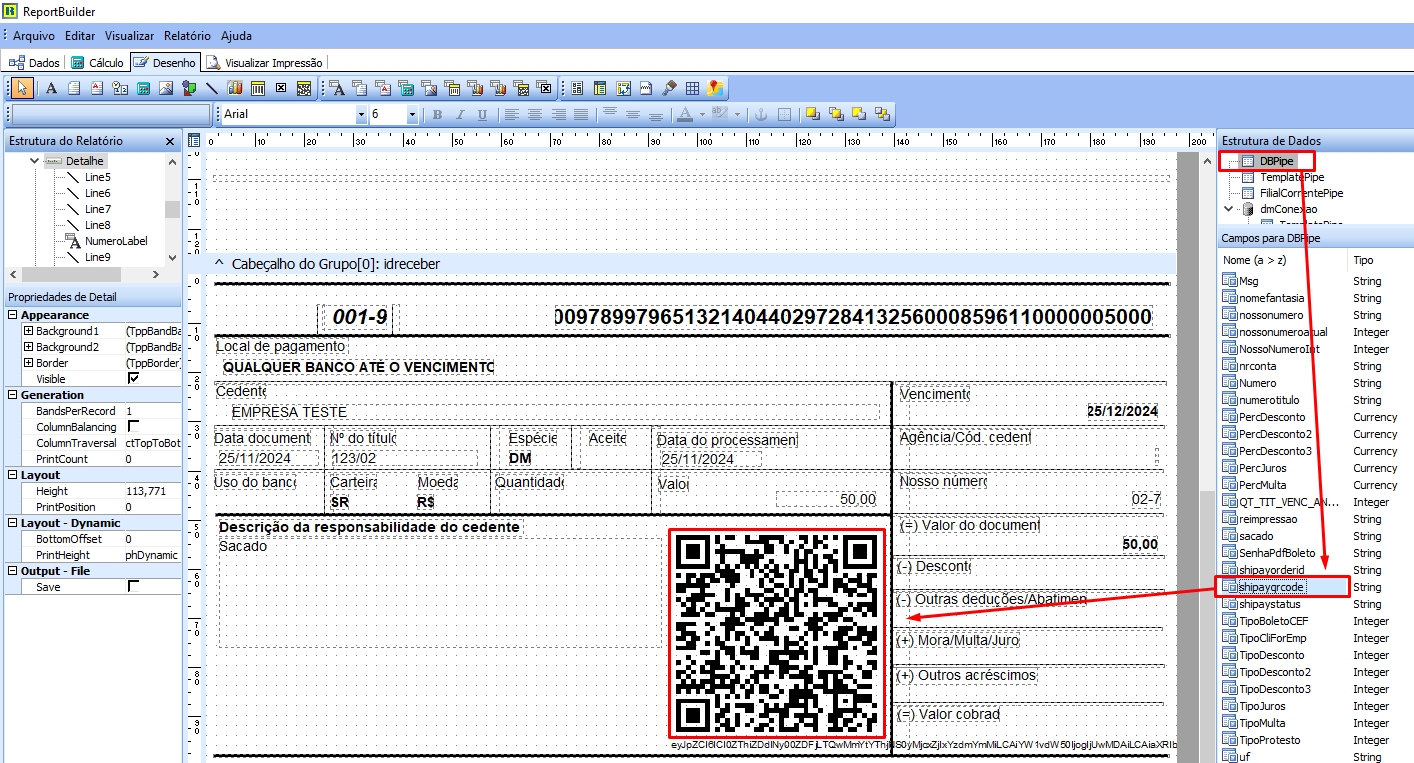Select the Image component tool
1414x763 pixels.
pyautogui.click(x=166, y=88)
